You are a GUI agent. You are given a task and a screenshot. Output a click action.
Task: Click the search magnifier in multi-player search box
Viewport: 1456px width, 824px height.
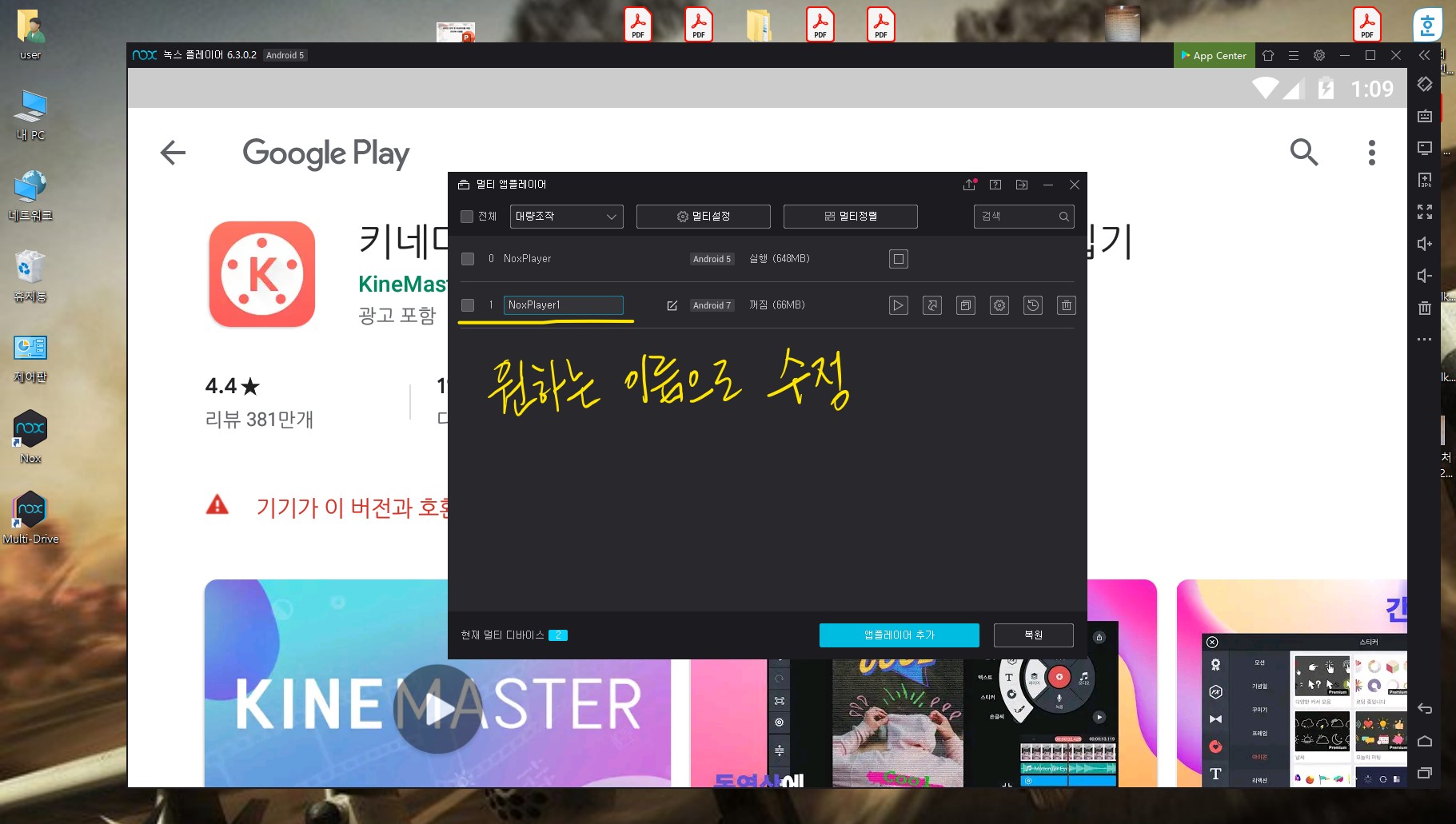tap(1064, 217)
